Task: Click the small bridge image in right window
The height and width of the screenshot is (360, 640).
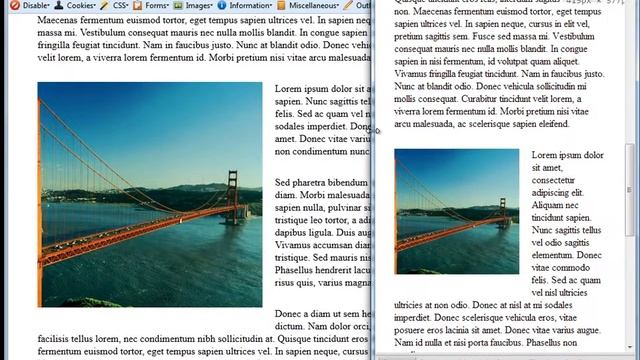Action: click(457, 211)
